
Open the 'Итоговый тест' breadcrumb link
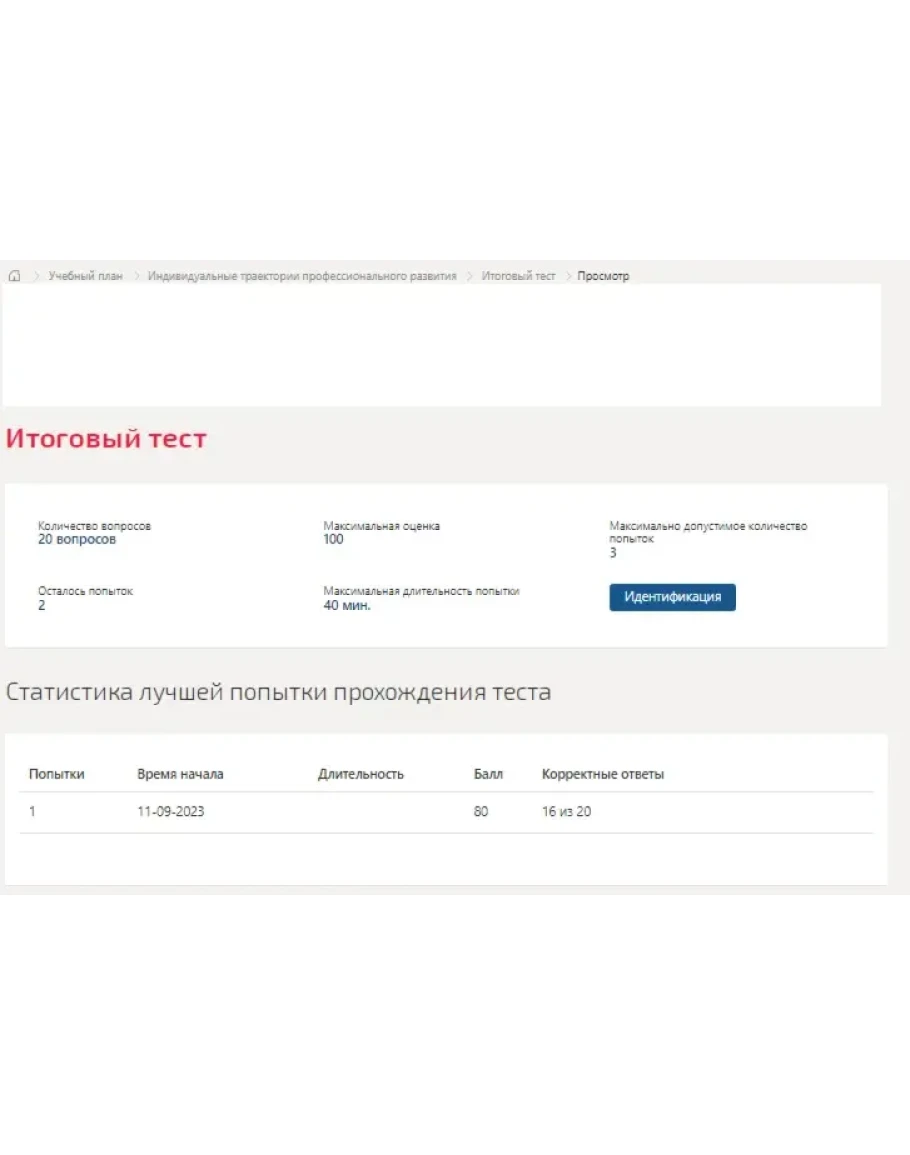(518, 276)
